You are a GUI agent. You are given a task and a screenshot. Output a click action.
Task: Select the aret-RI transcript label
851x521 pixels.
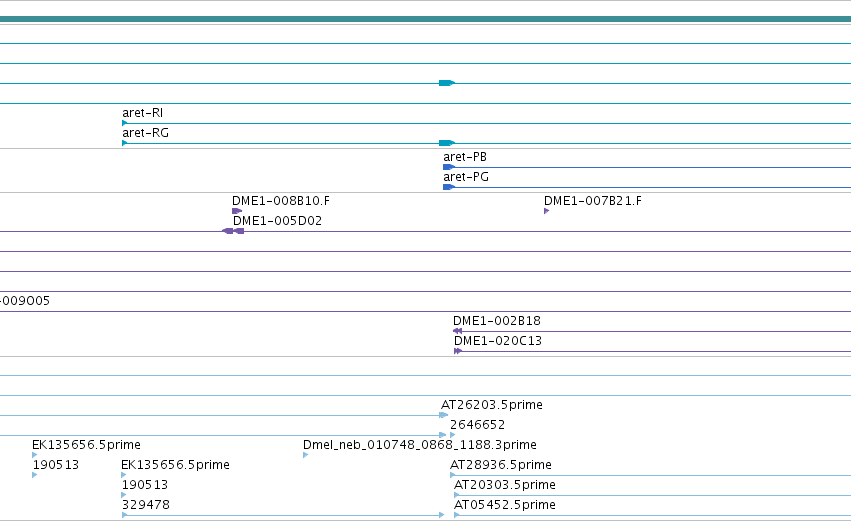tap(142, 113)
